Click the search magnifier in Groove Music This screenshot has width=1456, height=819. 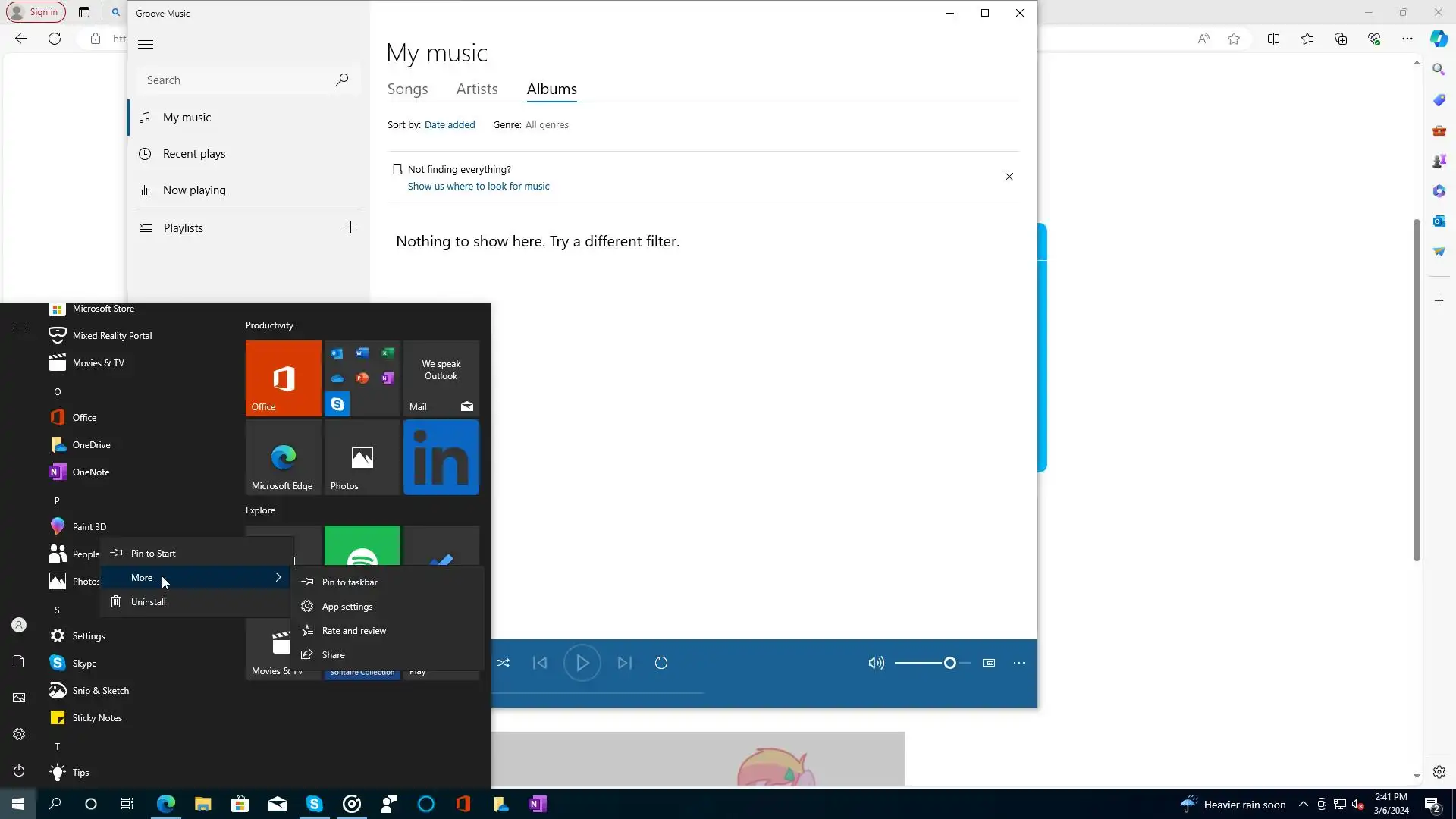(342, 80)
